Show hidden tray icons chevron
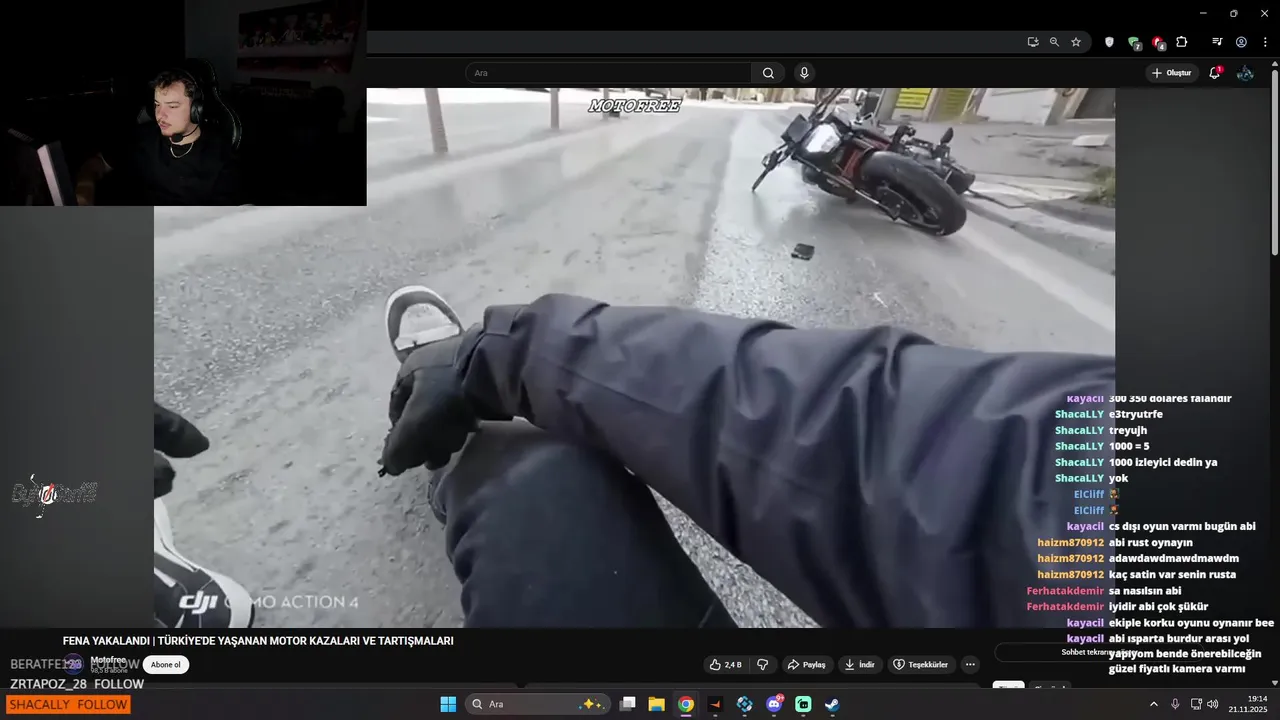Viewport: 1280px width, 720px height. coord(1154,704)
